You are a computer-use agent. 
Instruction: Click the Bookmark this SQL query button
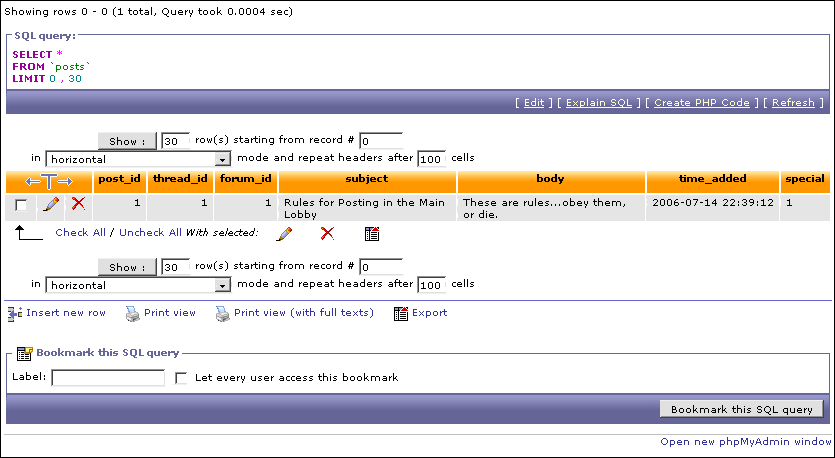(x=741, y=410)
